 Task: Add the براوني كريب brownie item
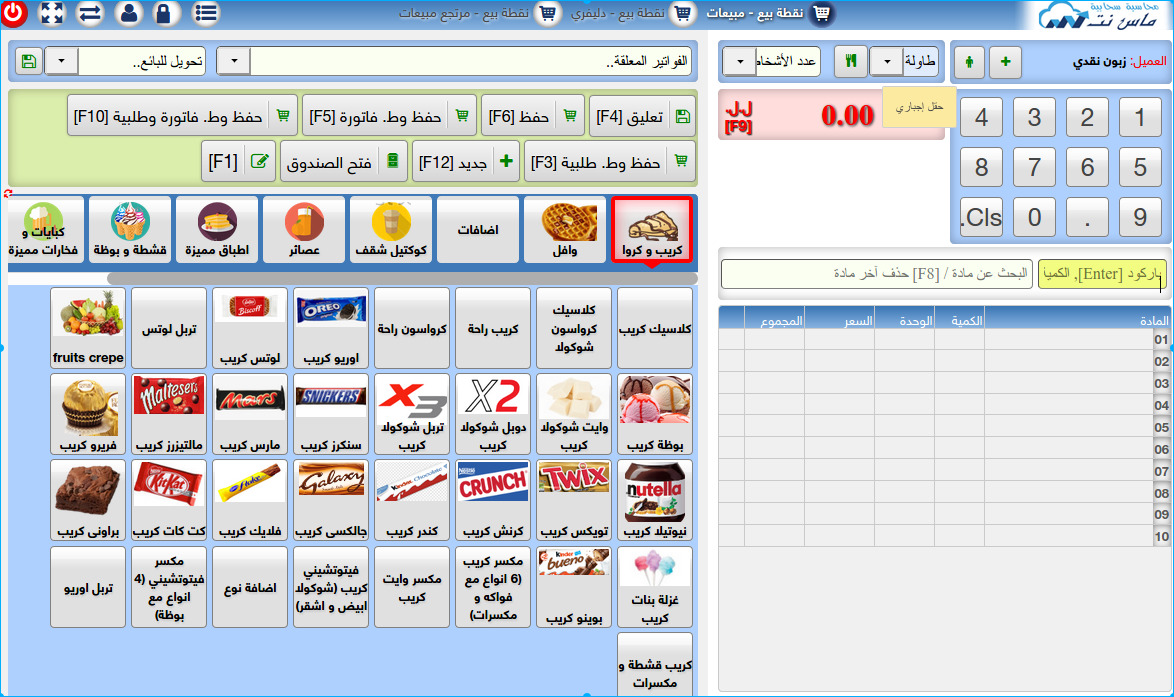coord(88,500)
